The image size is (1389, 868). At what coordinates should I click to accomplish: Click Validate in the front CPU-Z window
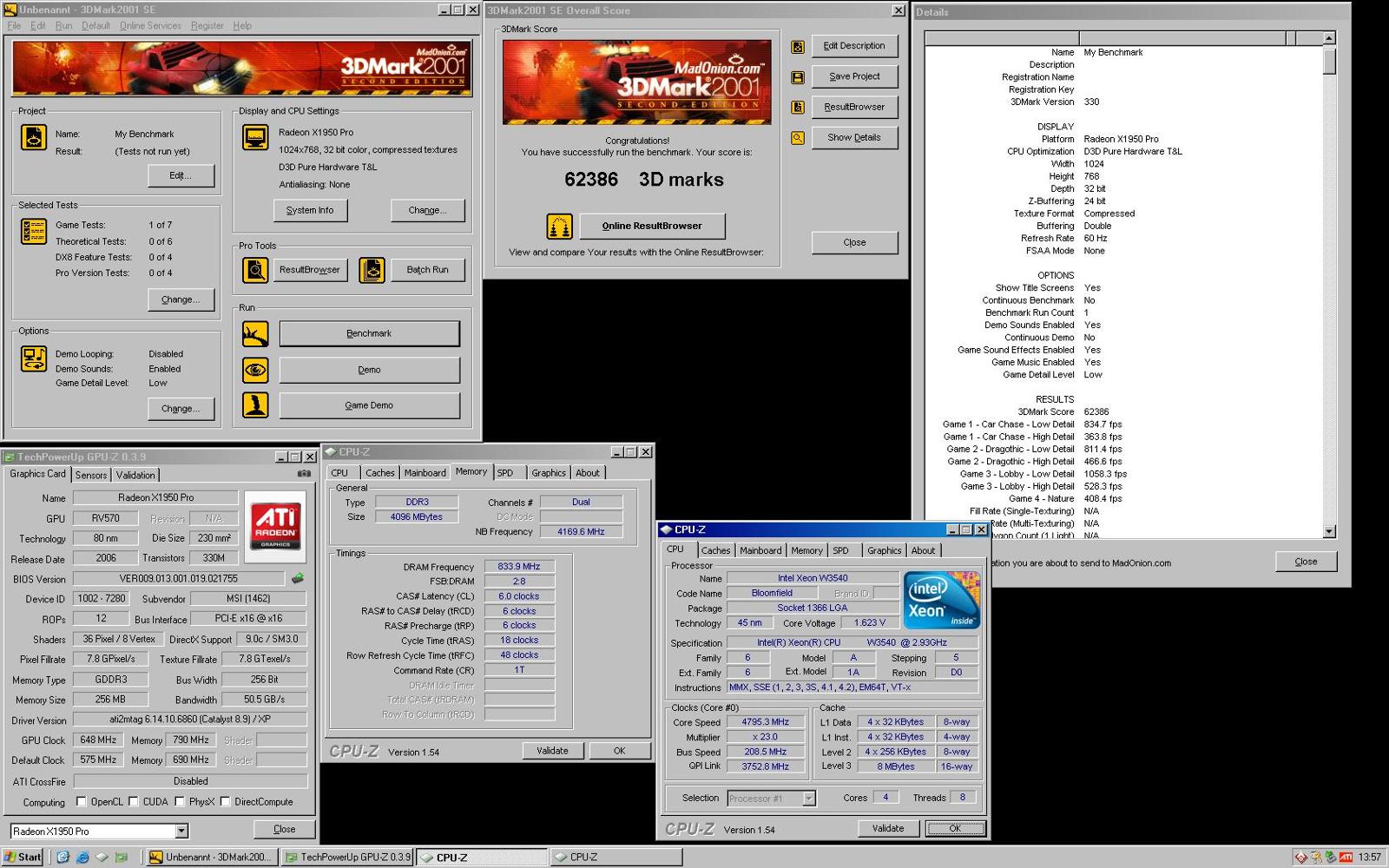click(888, 828)
